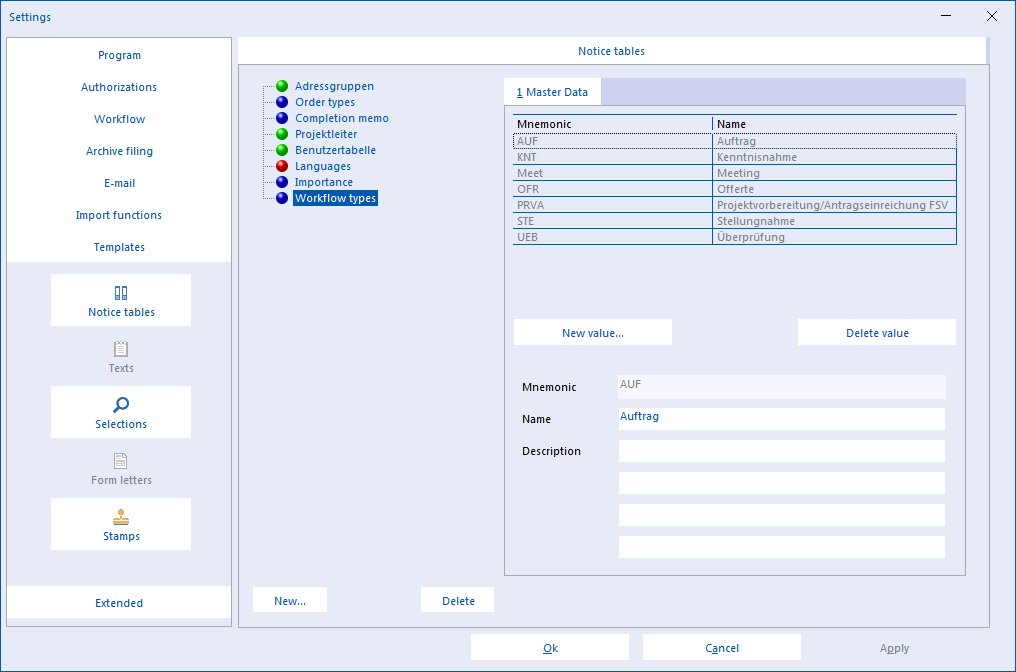
Task: Open the Stamps icon
Action: coord(121,517)
